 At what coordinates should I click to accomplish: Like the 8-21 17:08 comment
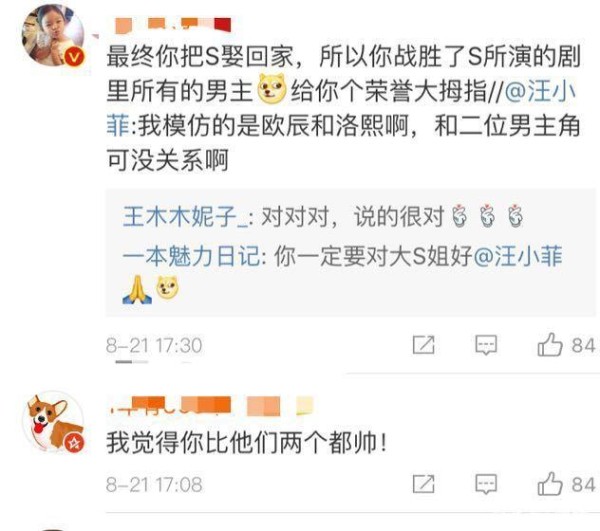tap(566, 484)
